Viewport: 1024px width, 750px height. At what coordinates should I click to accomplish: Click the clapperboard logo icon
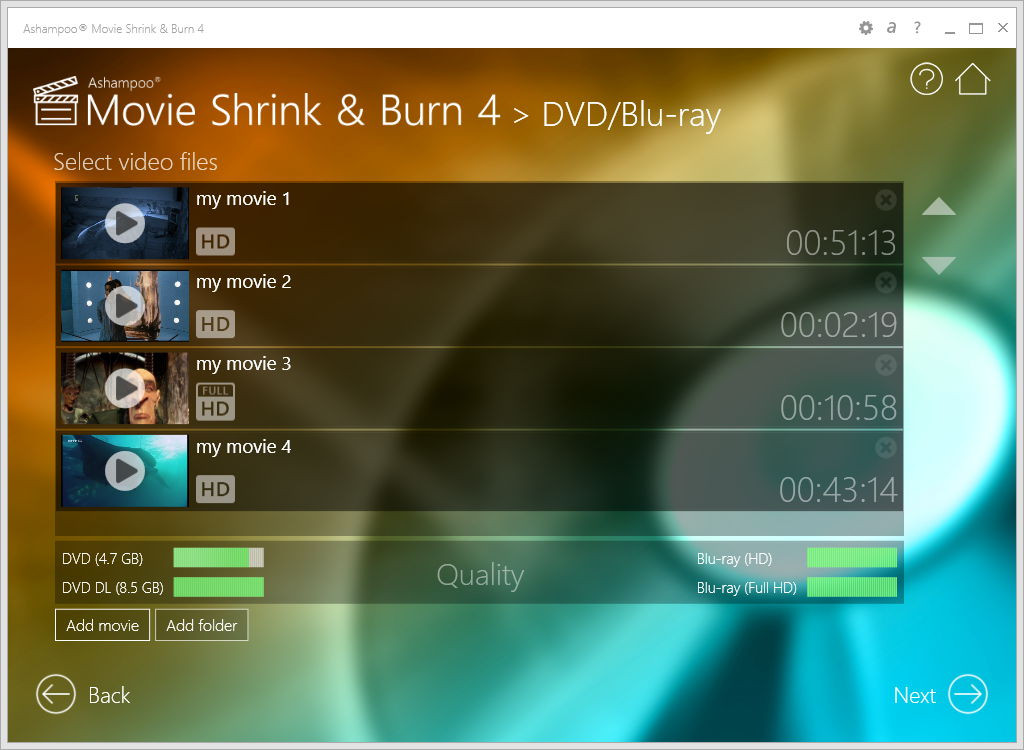(56, 101)
